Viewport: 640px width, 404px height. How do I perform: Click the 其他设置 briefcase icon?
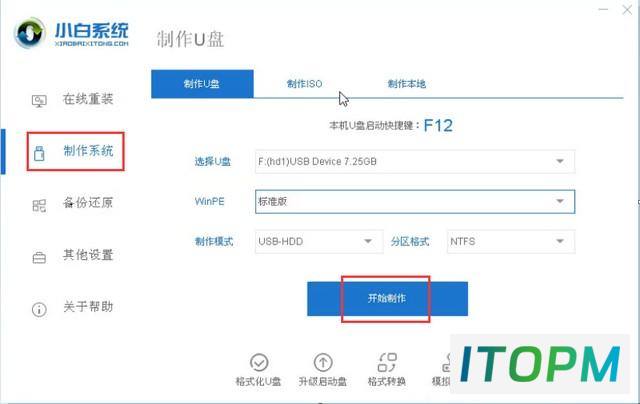tap(39, 257)
